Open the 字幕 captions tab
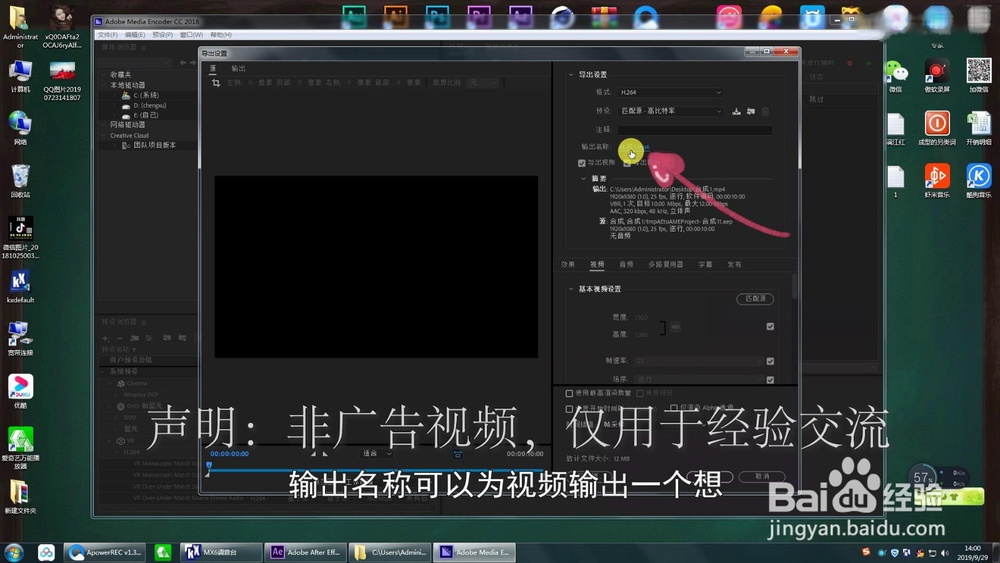This screenshot has width=1000, height=563. tap(705, 265)
